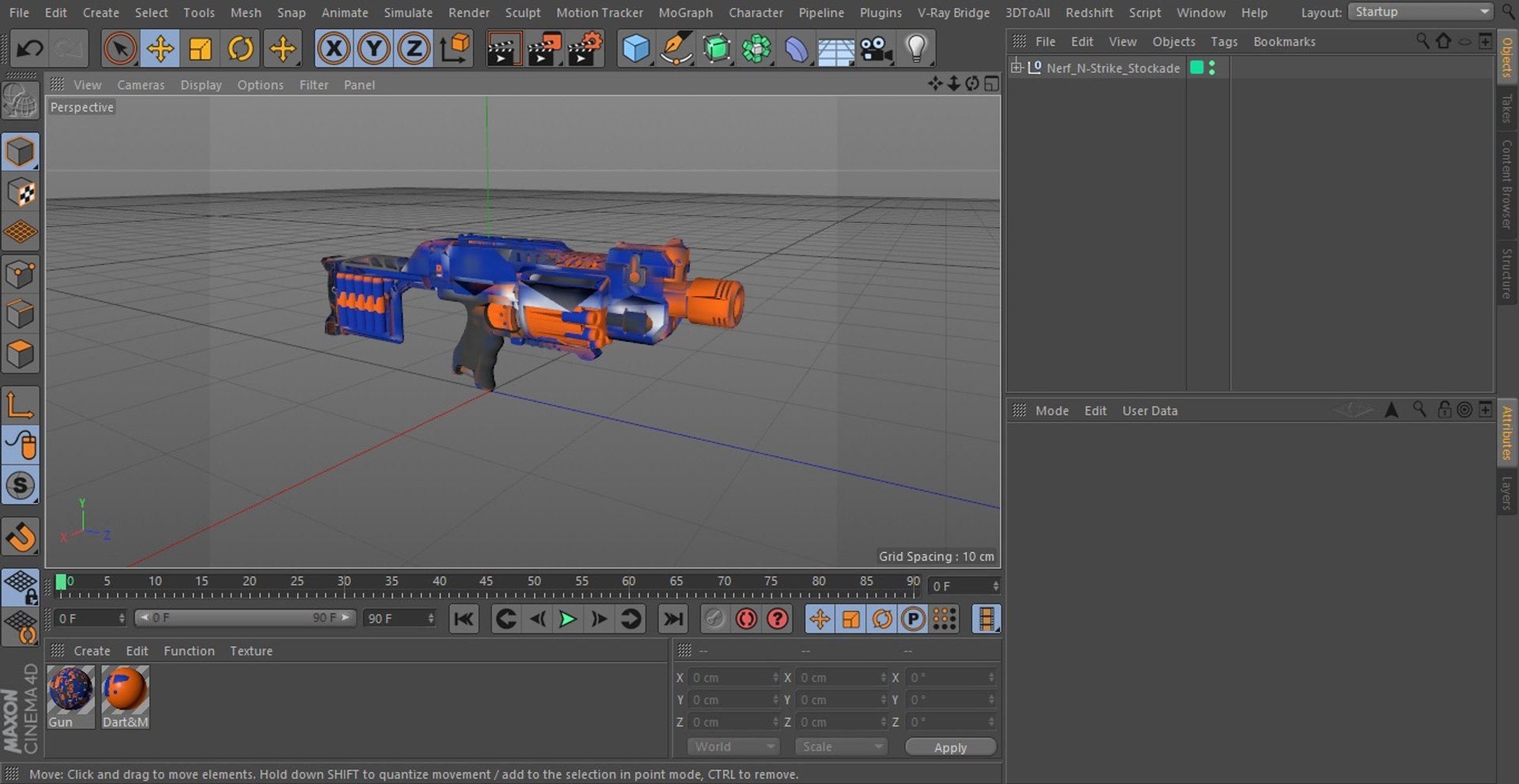Open Render Settings icon
This screenshot has width=1519, height=784.
click(585, 49)
